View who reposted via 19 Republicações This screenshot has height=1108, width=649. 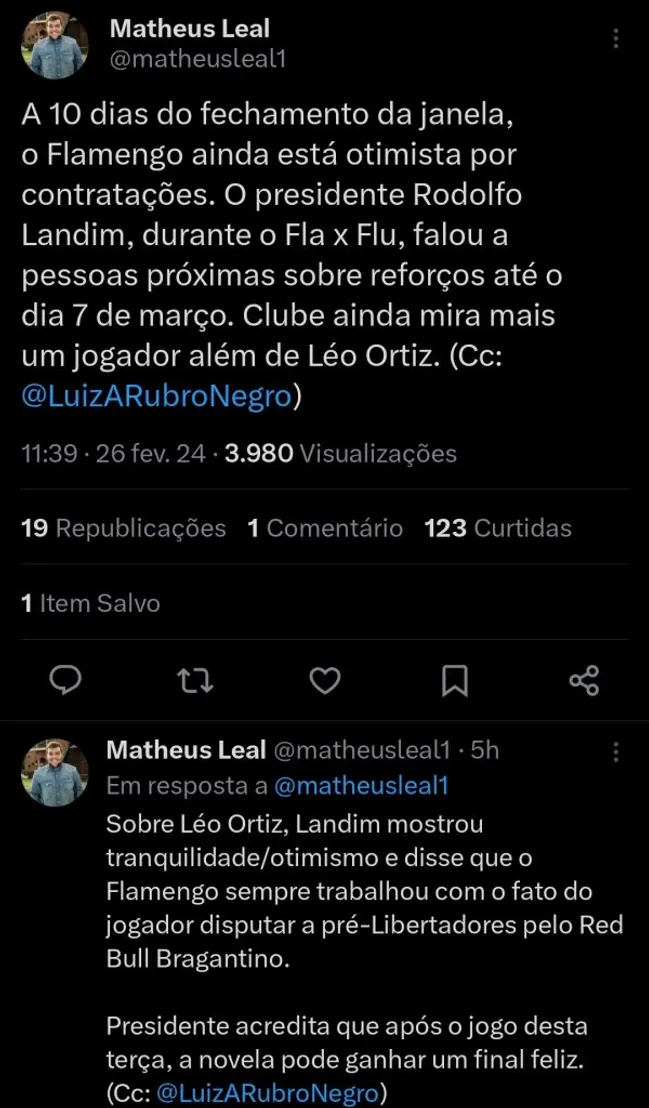click(x=120, y=528)
